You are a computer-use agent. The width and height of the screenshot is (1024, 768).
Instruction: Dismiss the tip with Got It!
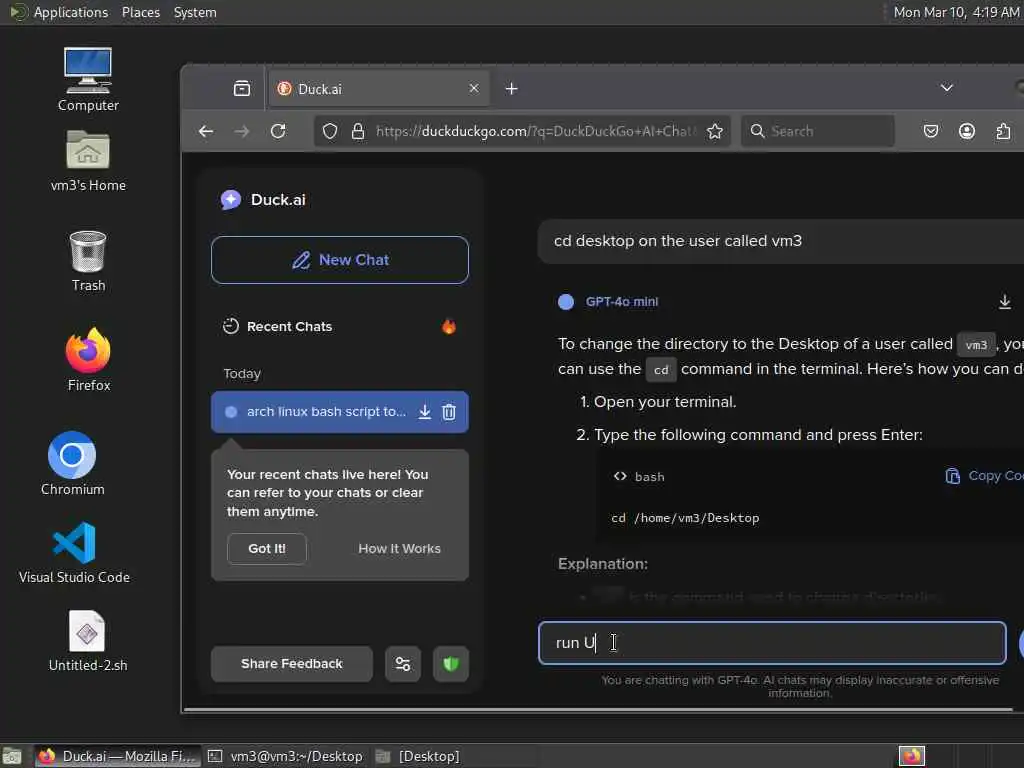tap(266, 549)
